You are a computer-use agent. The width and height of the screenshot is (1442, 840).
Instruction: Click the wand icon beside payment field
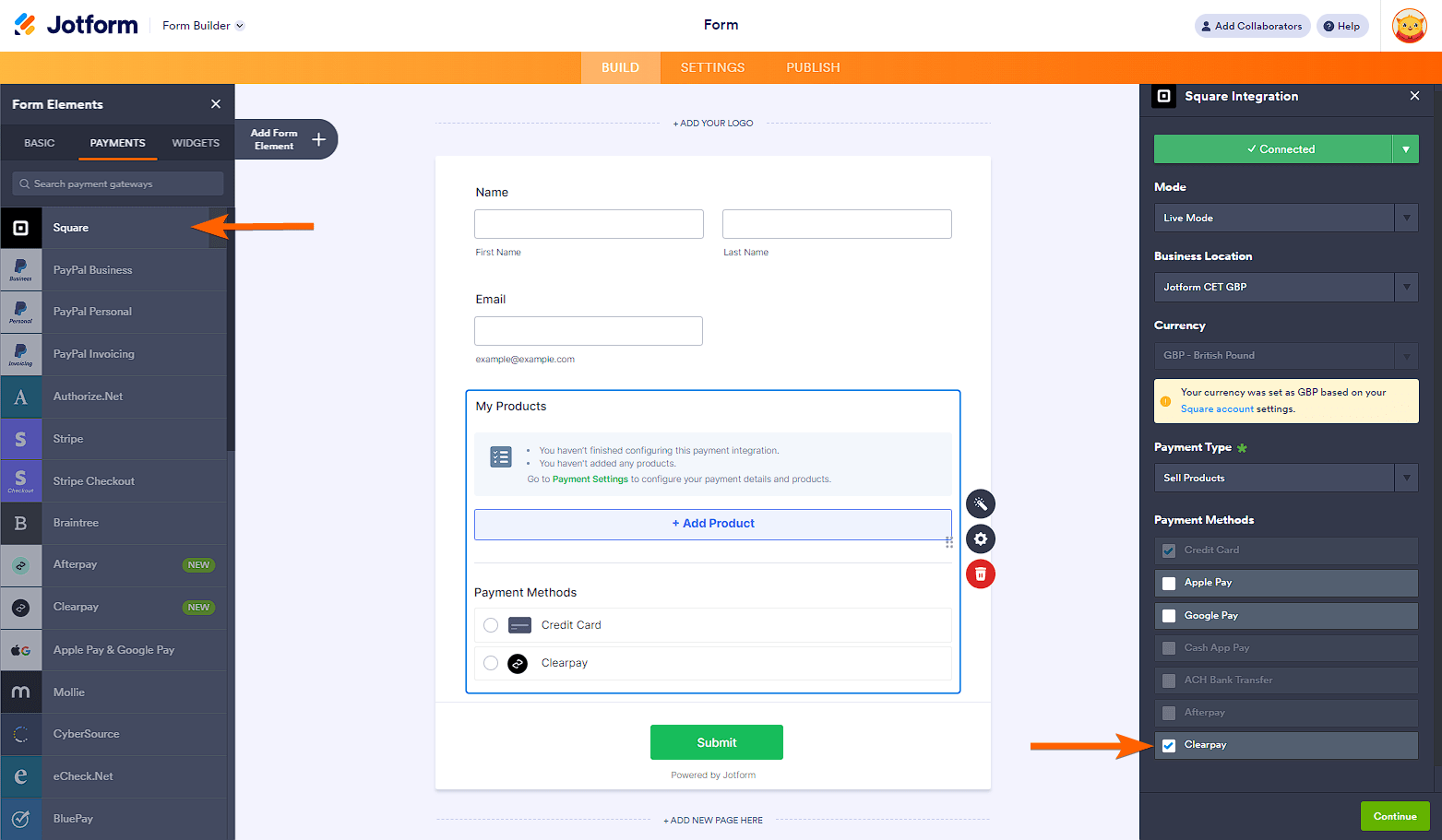980,503
